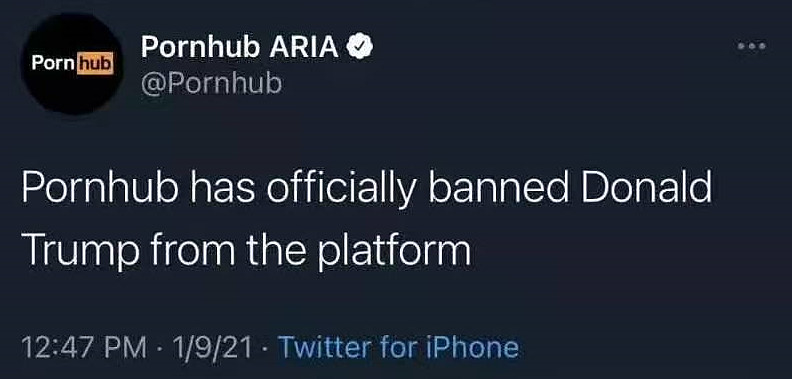Click the separator dot before Twitter for iPhone
This screenshot has width=792, height=379.
click(x=266, y=348)
